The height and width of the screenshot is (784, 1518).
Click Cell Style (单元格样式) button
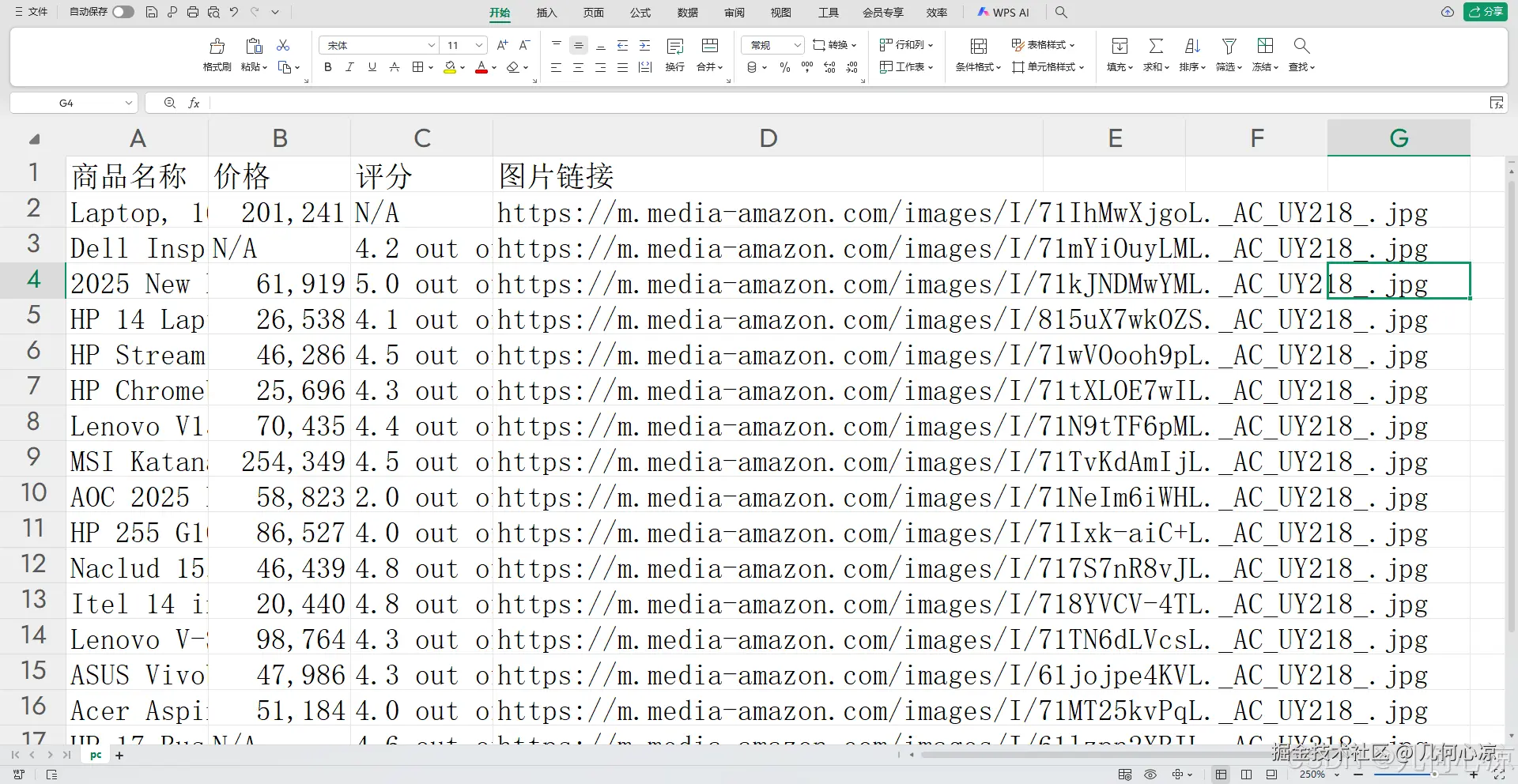coord(1048,67)
